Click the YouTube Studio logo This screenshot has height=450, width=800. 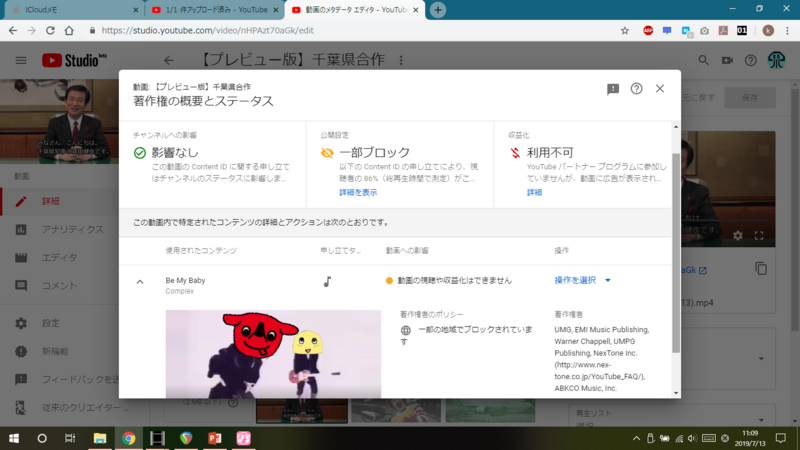pyautogui.click(x=74, y=61)
